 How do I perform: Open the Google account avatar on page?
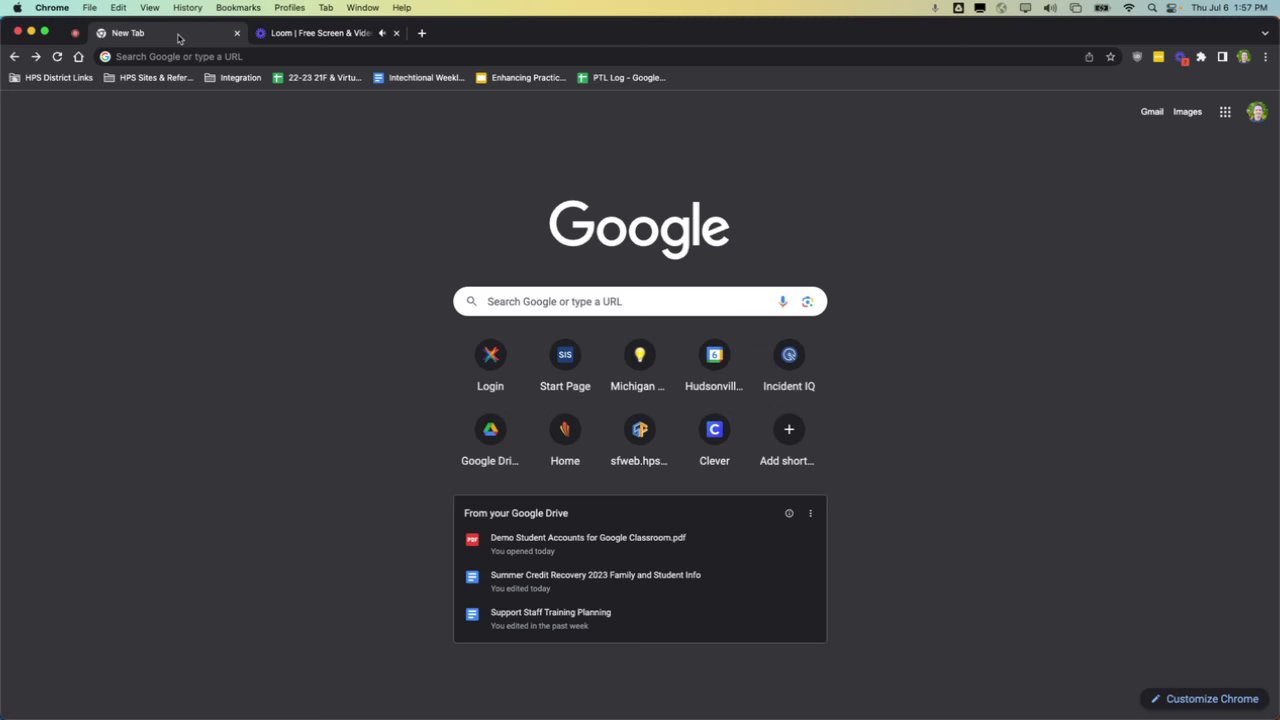click(x=1257, y=112)
